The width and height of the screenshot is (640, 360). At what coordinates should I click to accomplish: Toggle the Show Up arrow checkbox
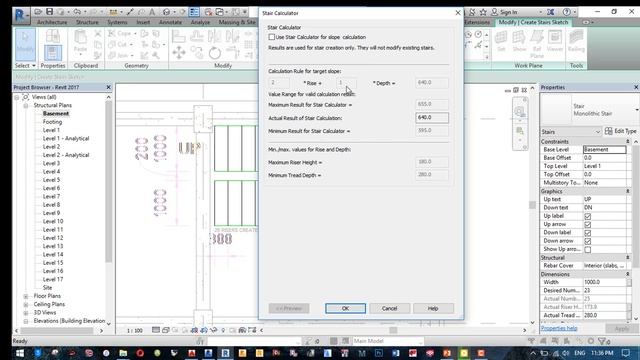587,249
